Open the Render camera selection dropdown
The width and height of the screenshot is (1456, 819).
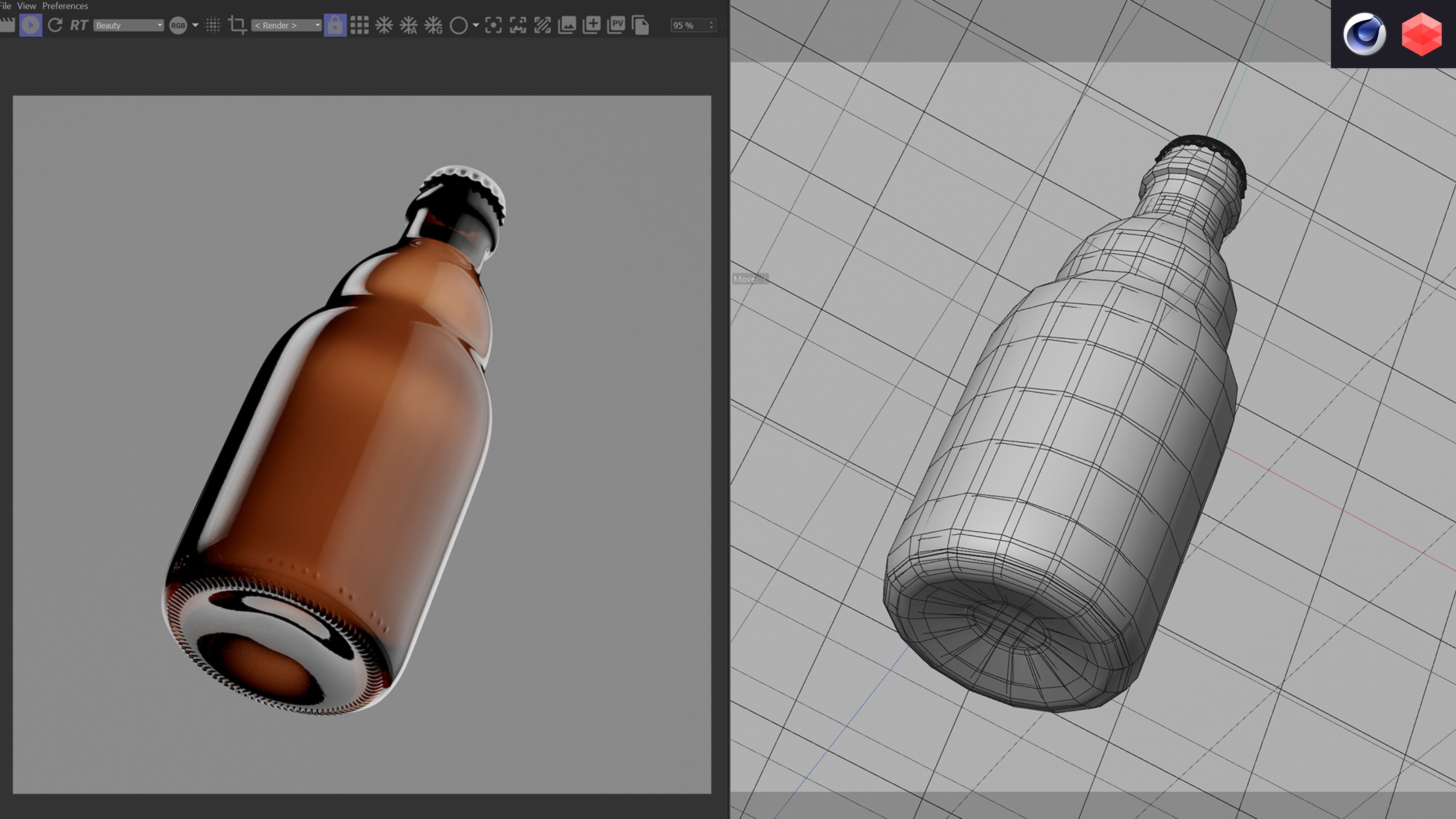tap(285, 25)
